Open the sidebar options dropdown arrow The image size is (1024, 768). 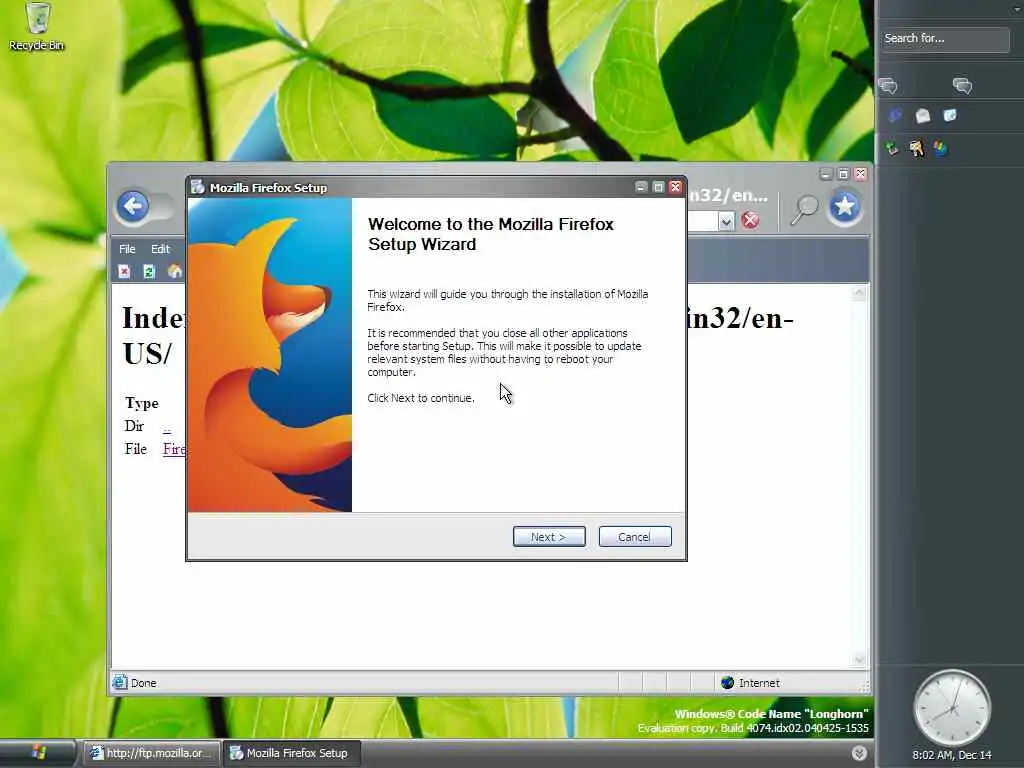point(1017,8)
